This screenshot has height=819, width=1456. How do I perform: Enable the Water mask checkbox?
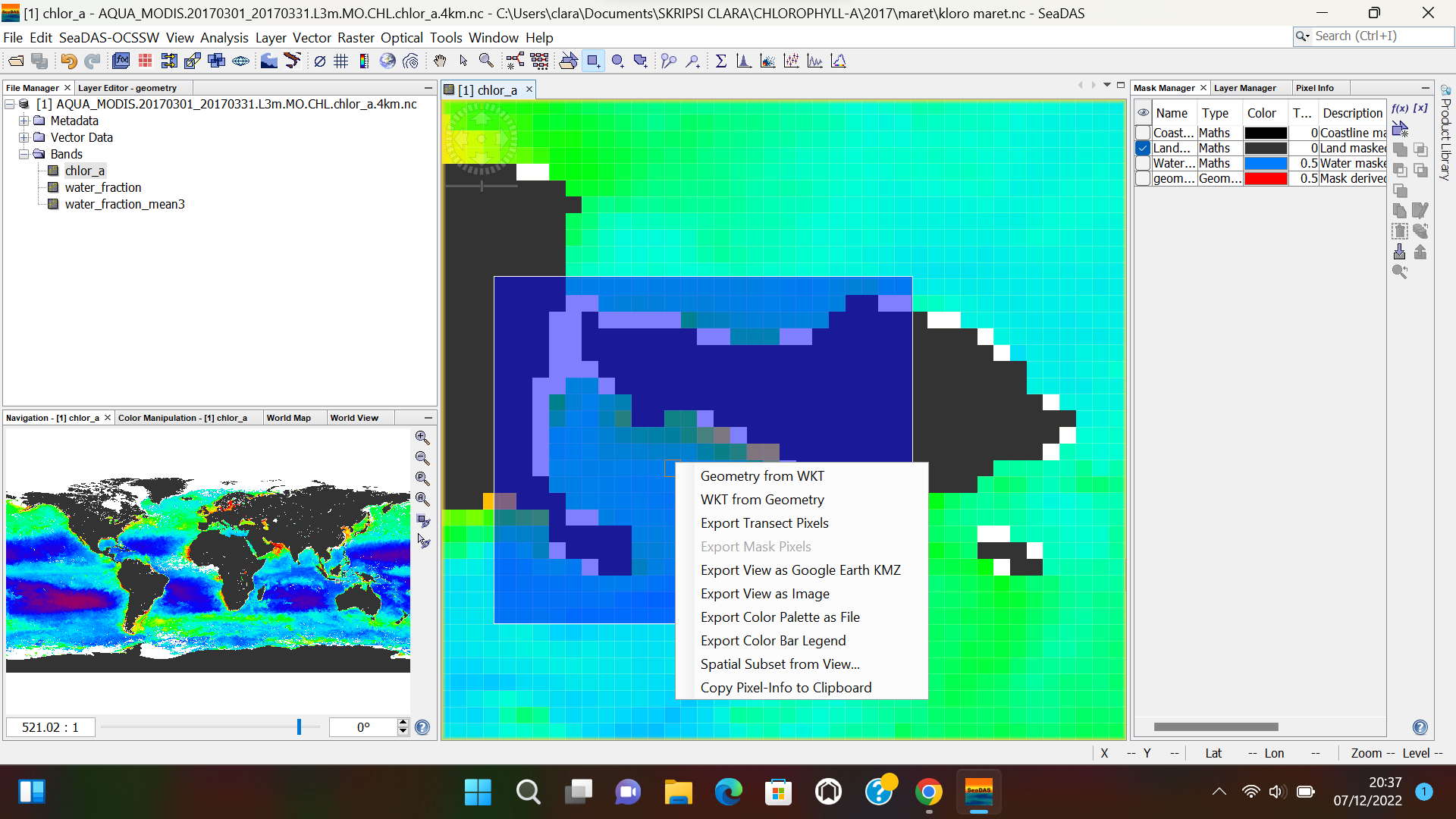coord(1143,163)
